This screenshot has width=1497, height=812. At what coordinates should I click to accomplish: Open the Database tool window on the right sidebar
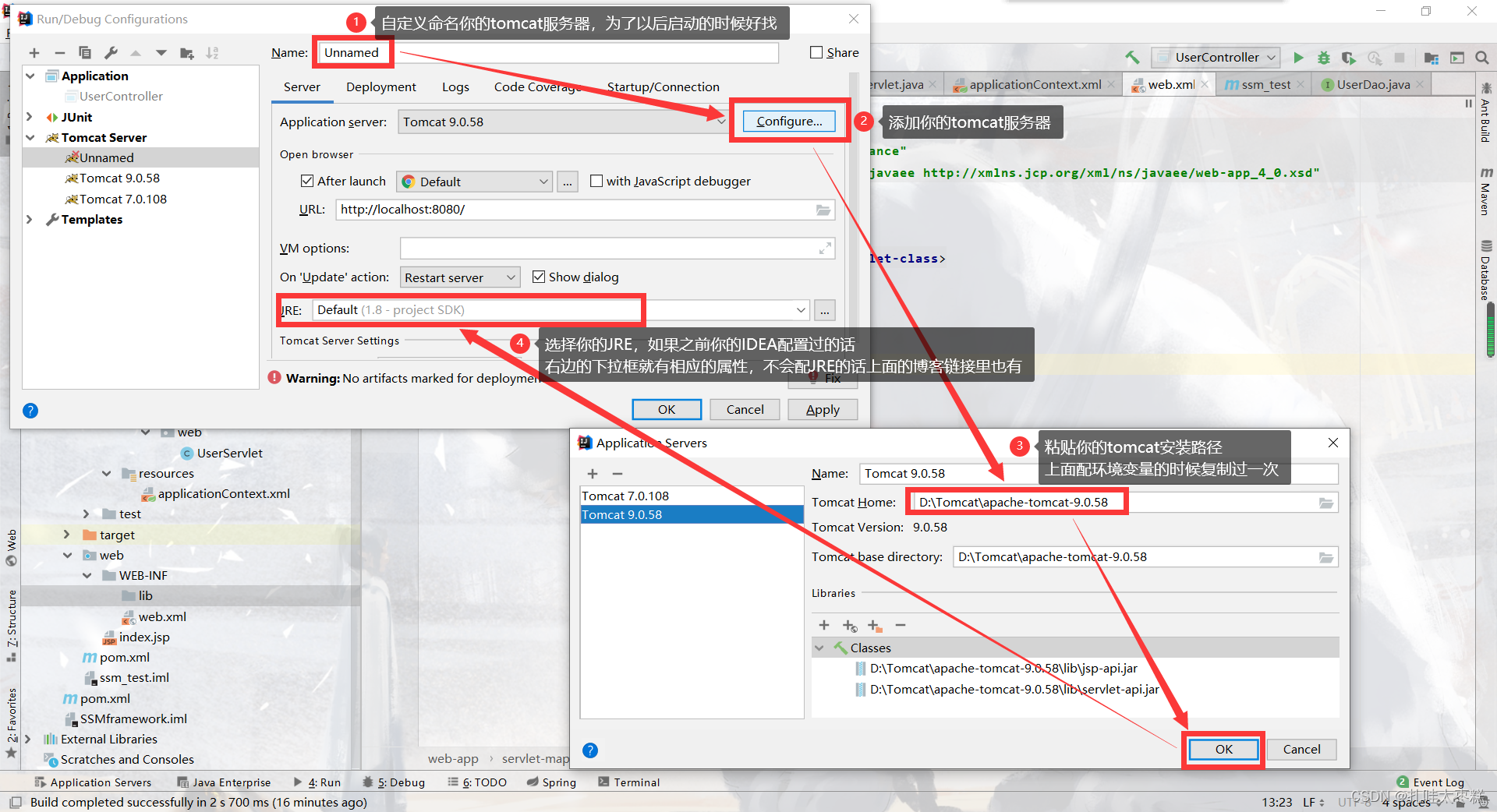[1486, 270]
